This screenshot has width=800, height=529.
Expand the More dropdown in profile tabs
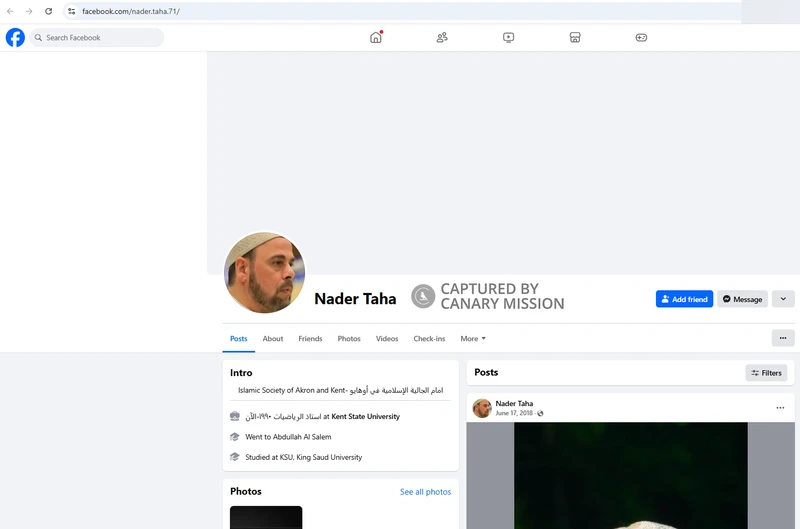pyautogui.click(x=473, y=339)
